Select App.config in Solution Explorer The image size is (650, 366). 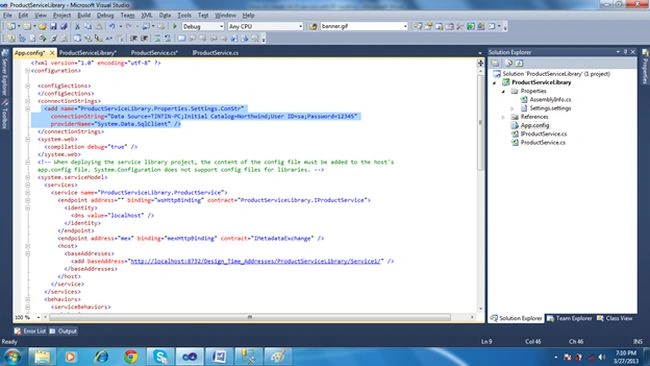coord(534,125)
